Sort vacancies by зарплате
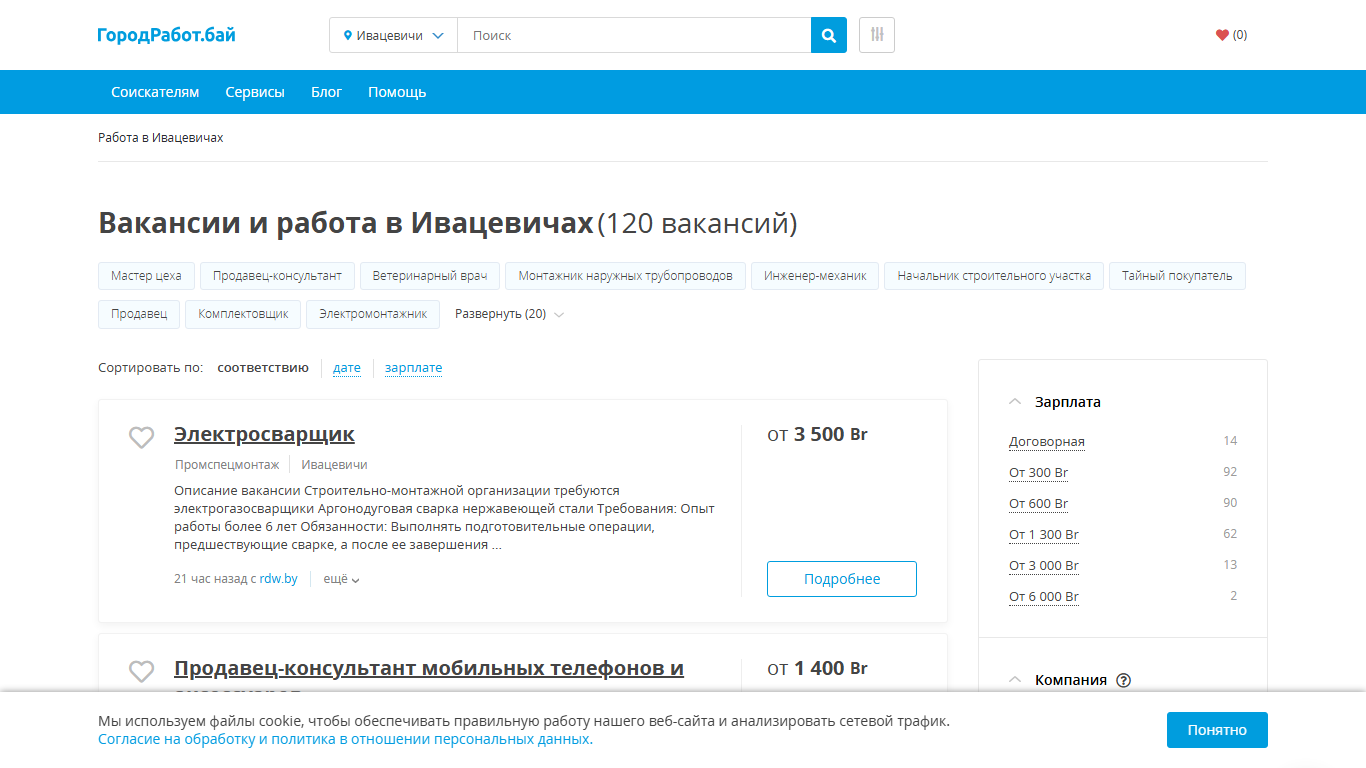Viewport: 1366px width, 768px height. [413, 368]
